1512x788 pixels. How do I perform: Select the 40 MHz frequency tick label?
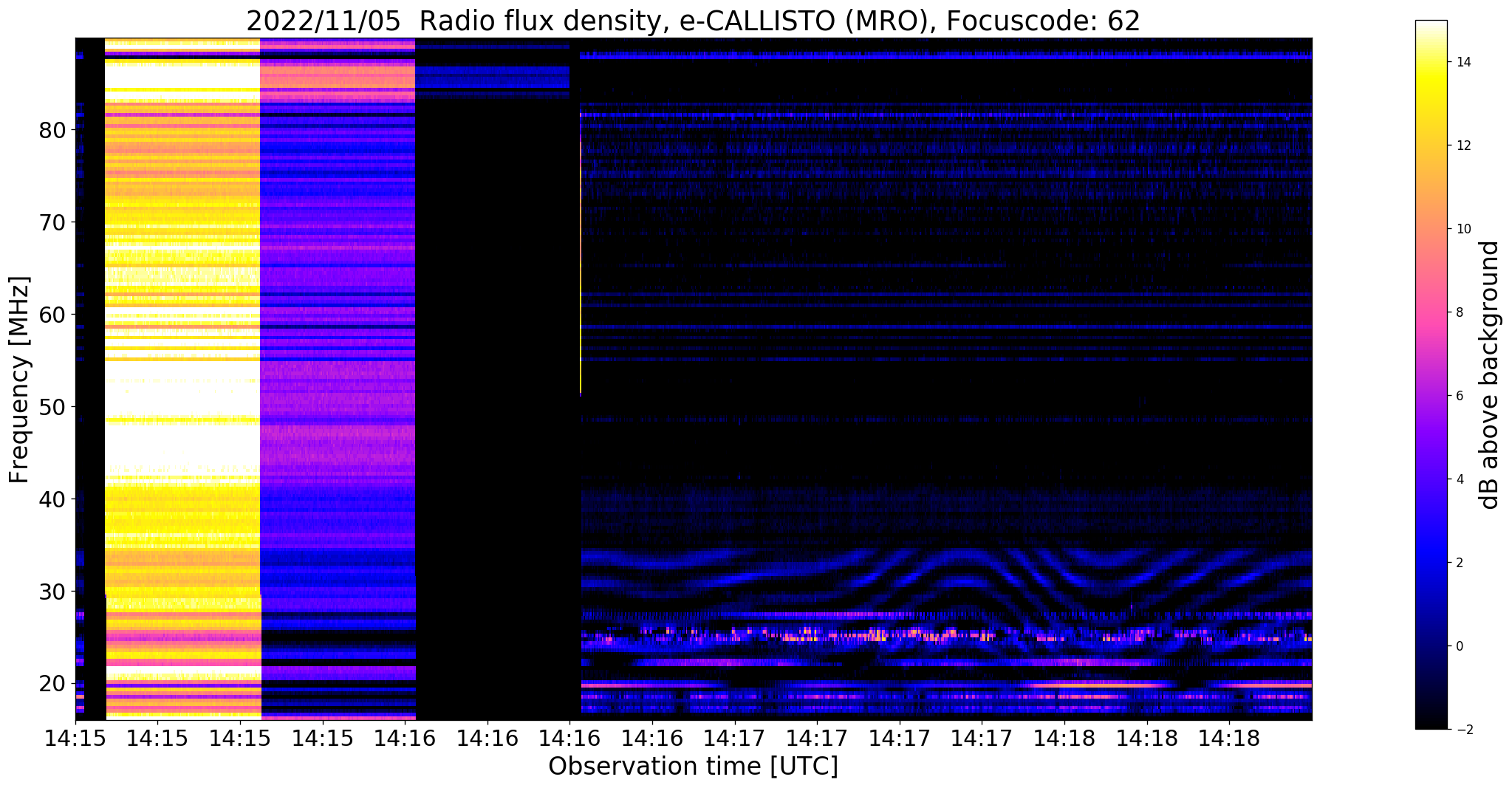[x=53, y=499]
